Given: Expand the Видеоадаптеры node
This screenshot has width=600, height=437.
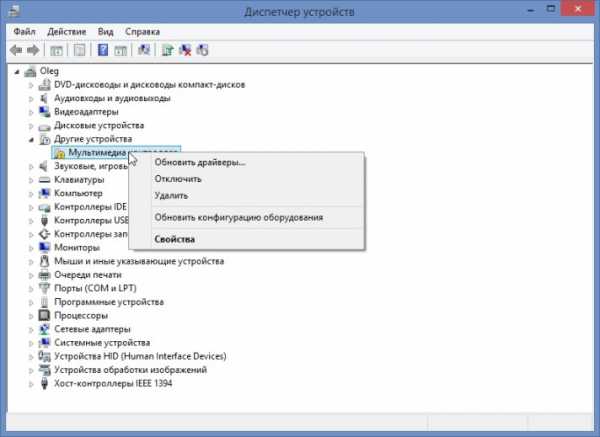Looking at the screenshot, I should coord(31,113).
